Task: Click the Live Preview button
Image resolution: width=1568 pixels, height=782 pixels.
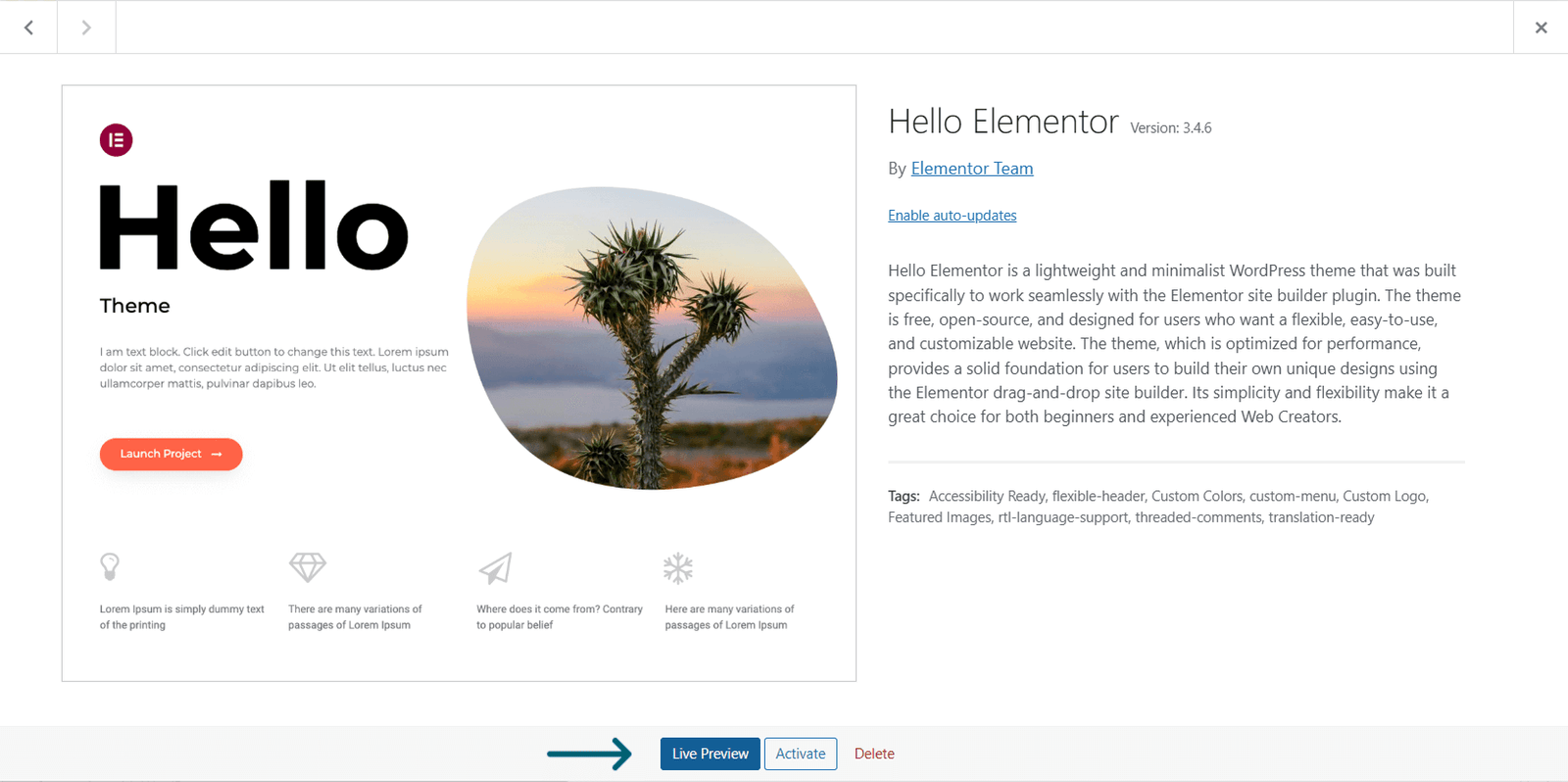Action: 710,753
